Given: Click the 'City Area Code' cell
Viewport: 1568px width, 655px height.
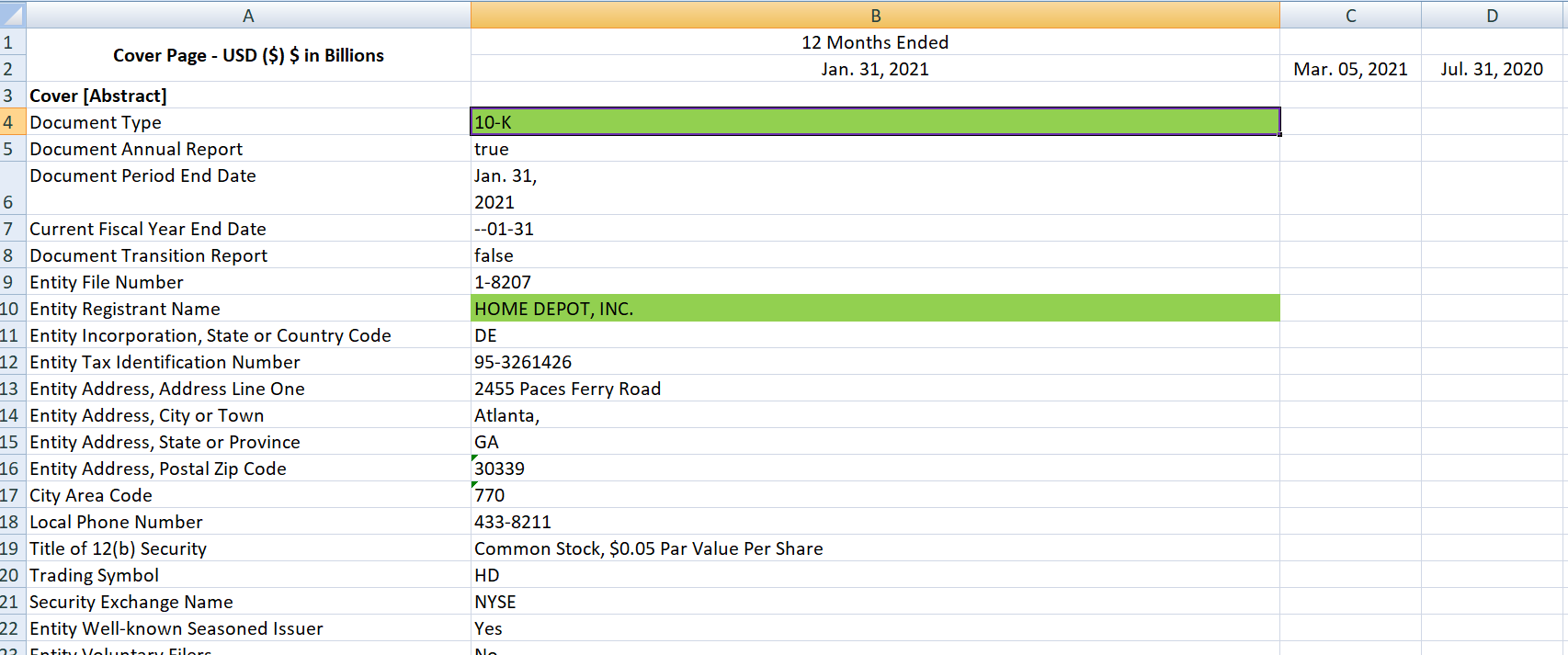Looking at the screenshot, I should 248,495.
